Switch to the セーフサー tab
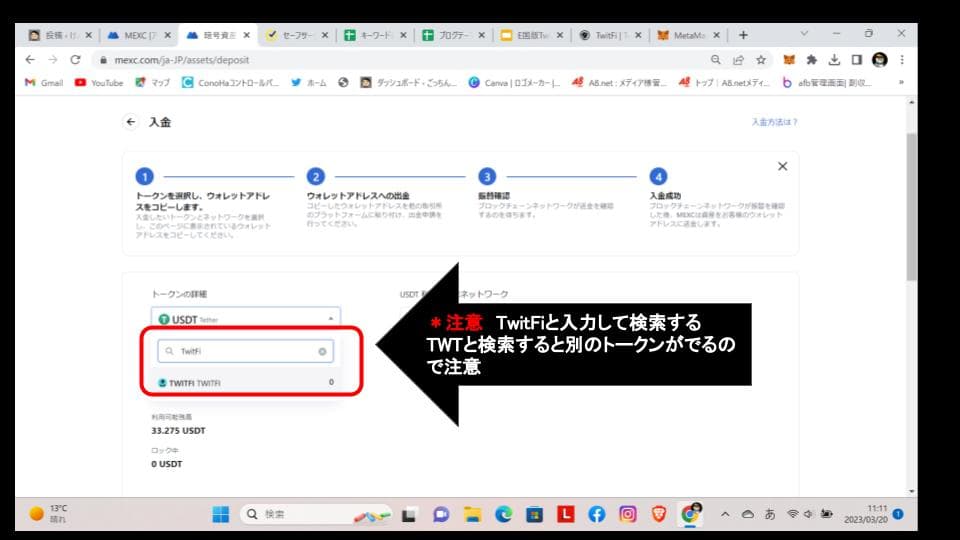 click(298, 36)
